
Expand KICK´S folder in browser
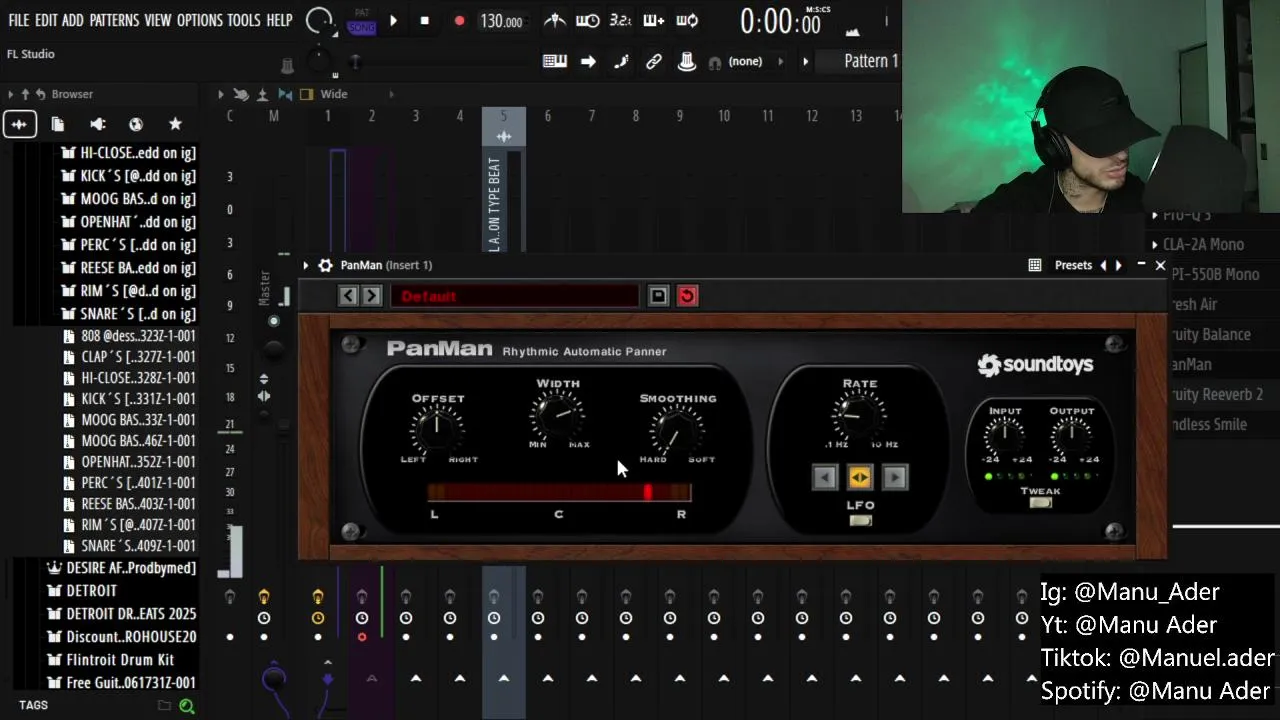(128, 176)
